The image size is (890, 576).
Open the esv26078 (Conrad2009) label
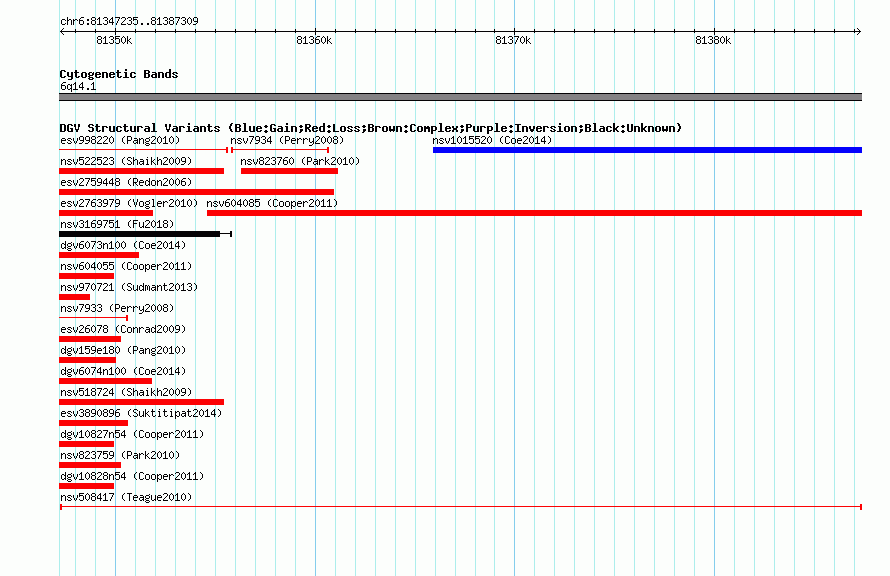click(x=123, y=329)
